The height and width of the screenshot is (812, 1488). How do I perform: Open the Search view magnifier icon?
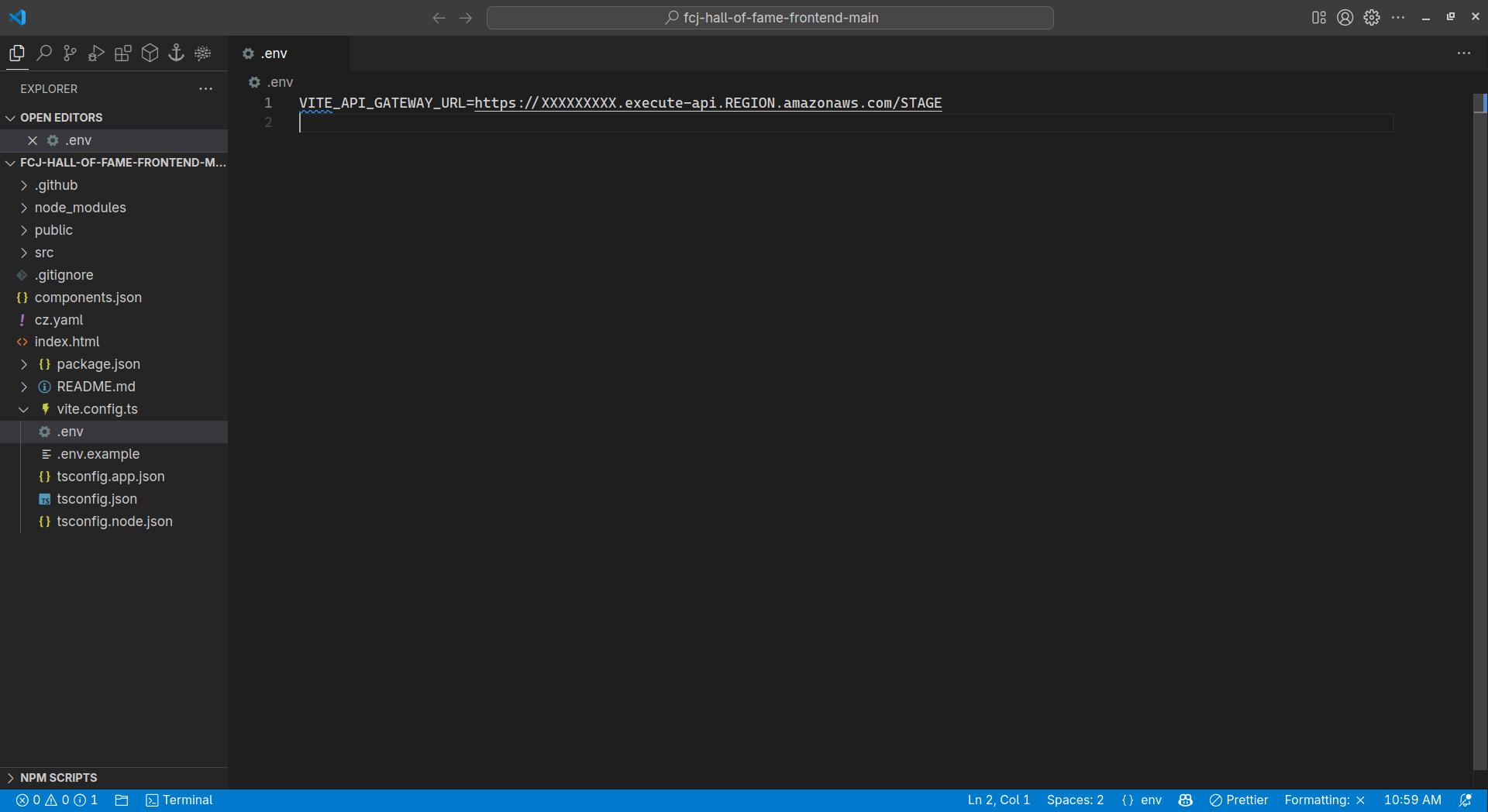[x=44, y=53]
